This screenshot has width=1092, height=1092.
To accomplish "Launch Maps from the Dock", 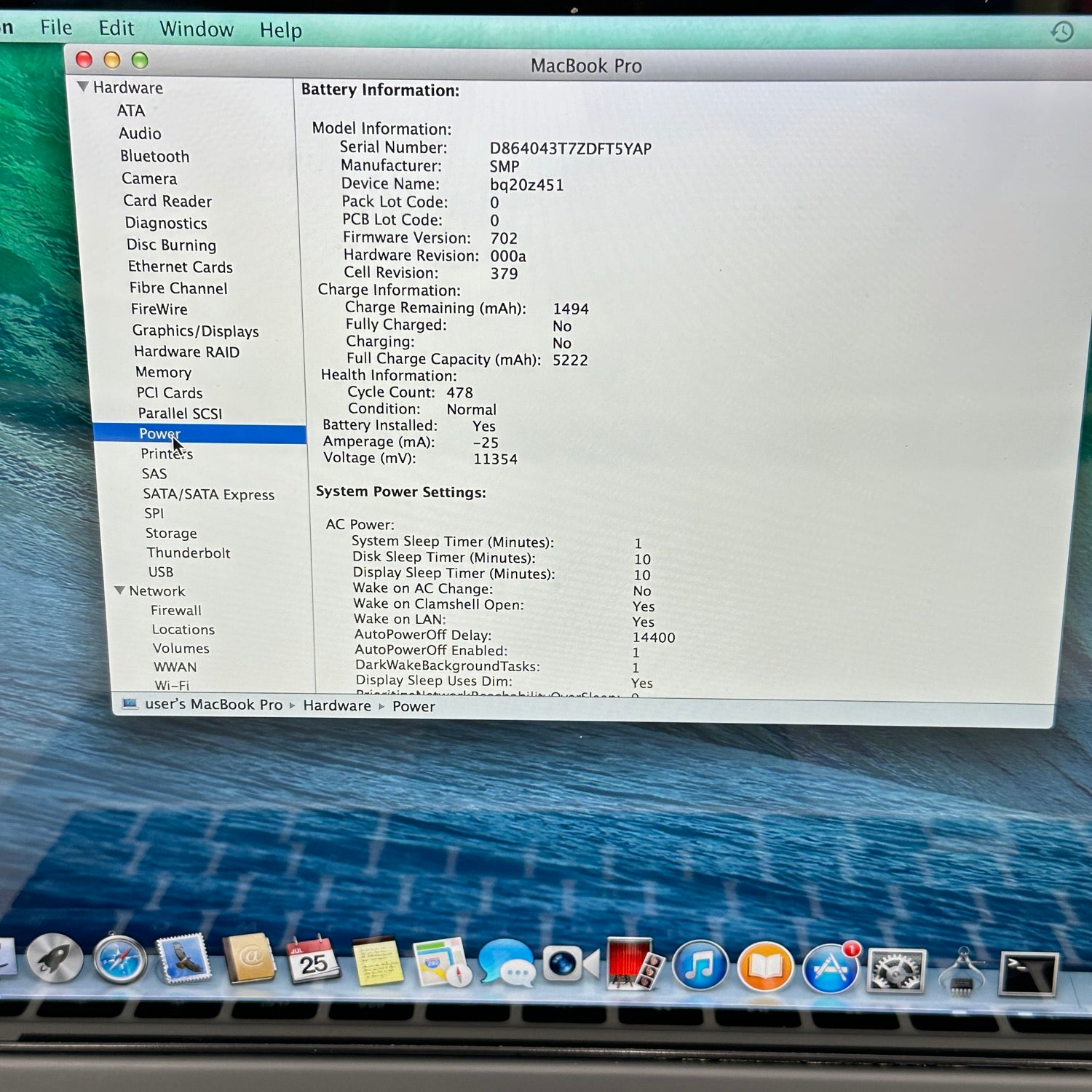I will (x=442, y=962).
